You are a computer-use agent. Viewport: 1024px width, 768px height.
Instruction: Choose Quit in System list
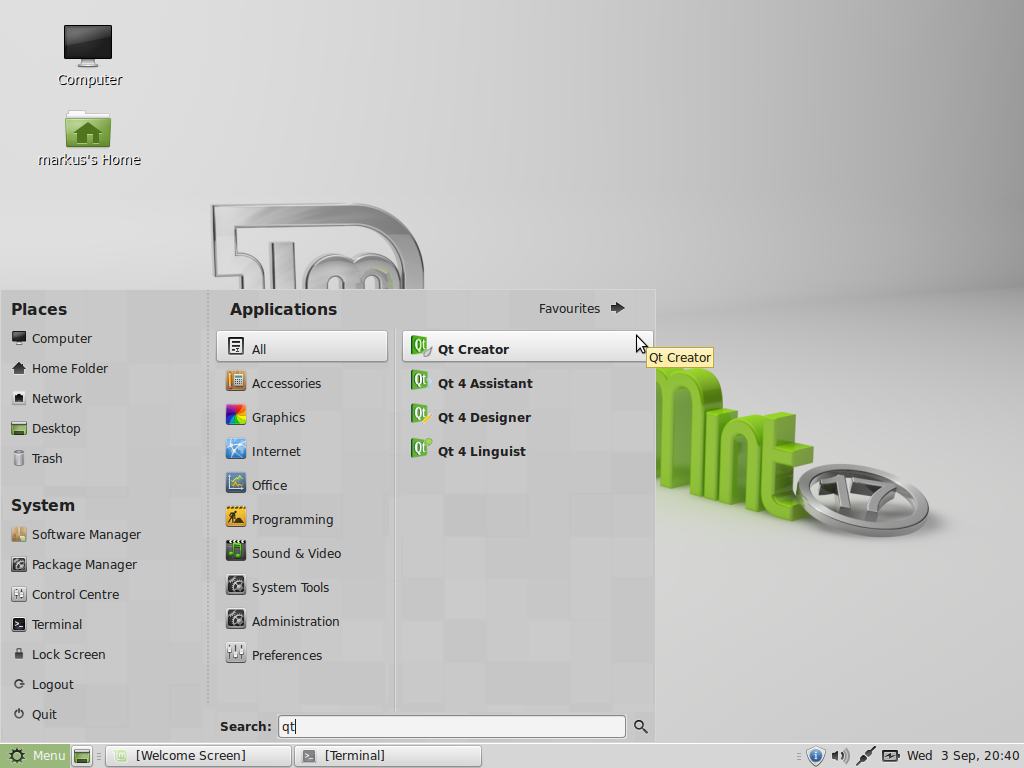(35, 714)
